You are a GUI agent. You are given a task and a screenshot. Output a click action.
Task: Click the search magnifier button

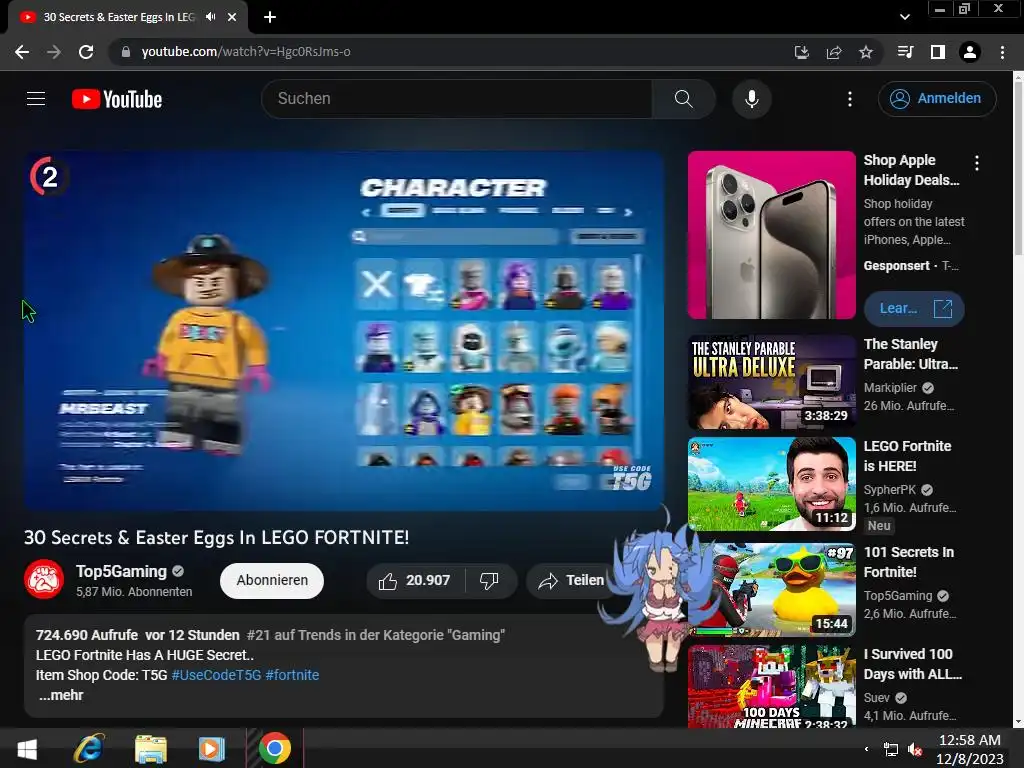pyautogui.click(x=683, y=99)
